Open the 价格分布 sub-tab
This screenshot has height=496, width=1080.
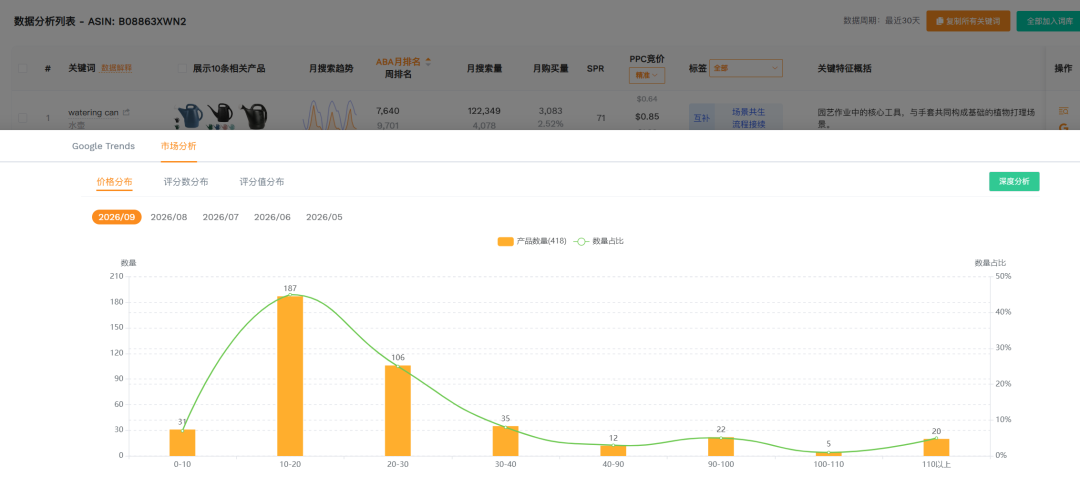114,182
